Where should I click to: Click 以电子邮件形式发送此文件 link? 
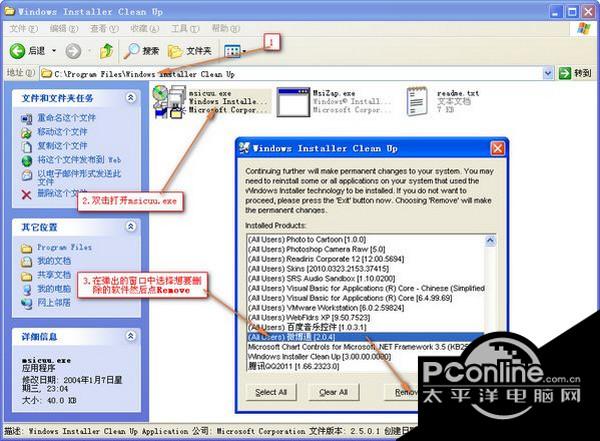click(79, 178)
